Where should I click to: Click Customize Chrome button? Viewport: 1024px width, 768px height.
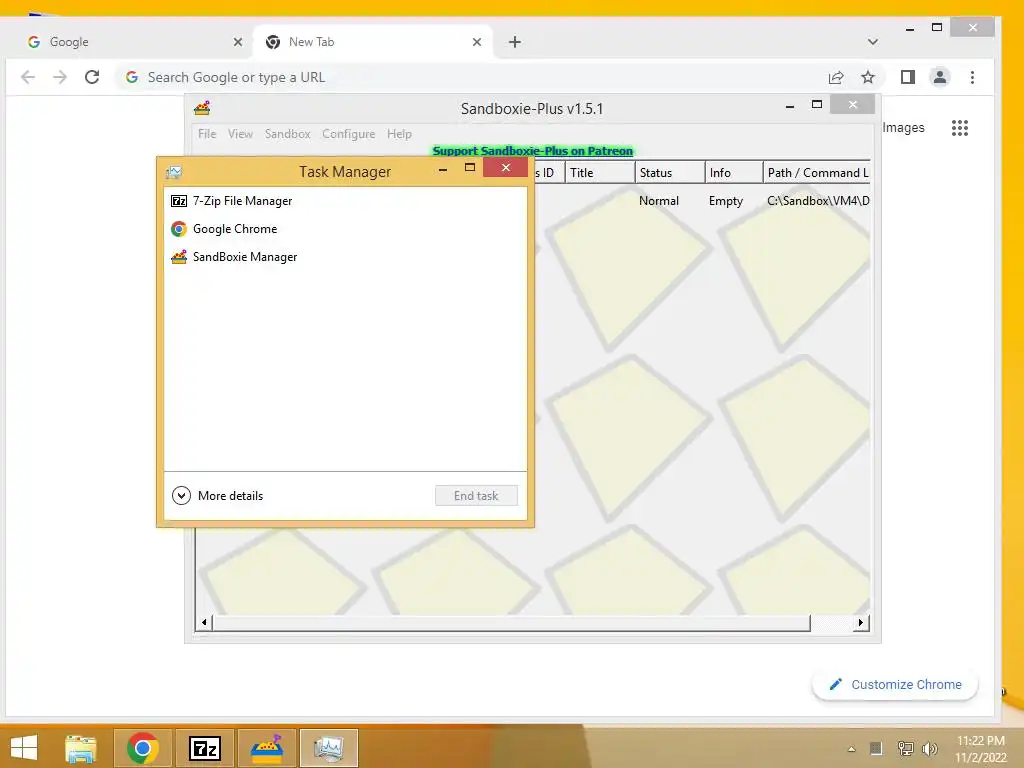tap(895, 684)
